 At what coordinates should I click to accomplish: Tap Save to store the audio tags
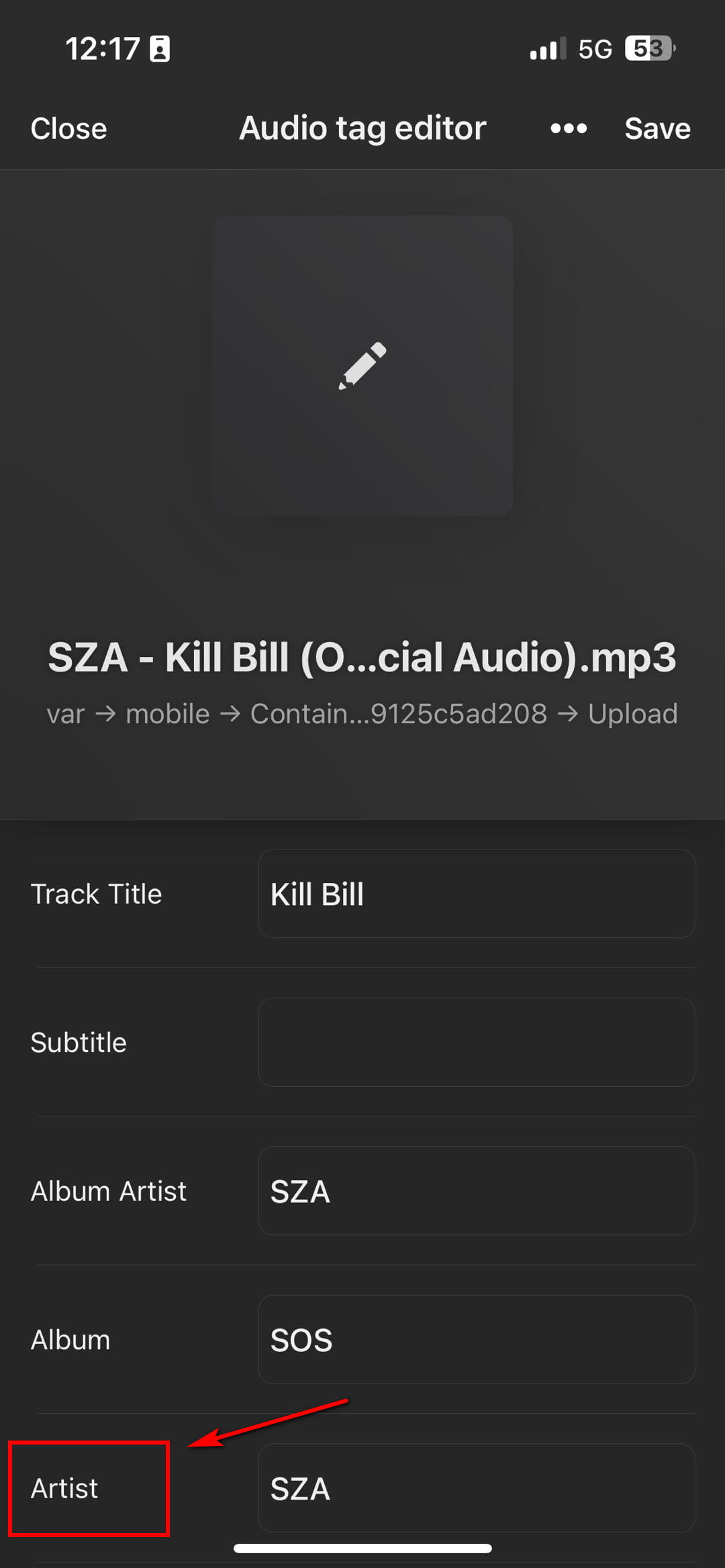(658, 127)
